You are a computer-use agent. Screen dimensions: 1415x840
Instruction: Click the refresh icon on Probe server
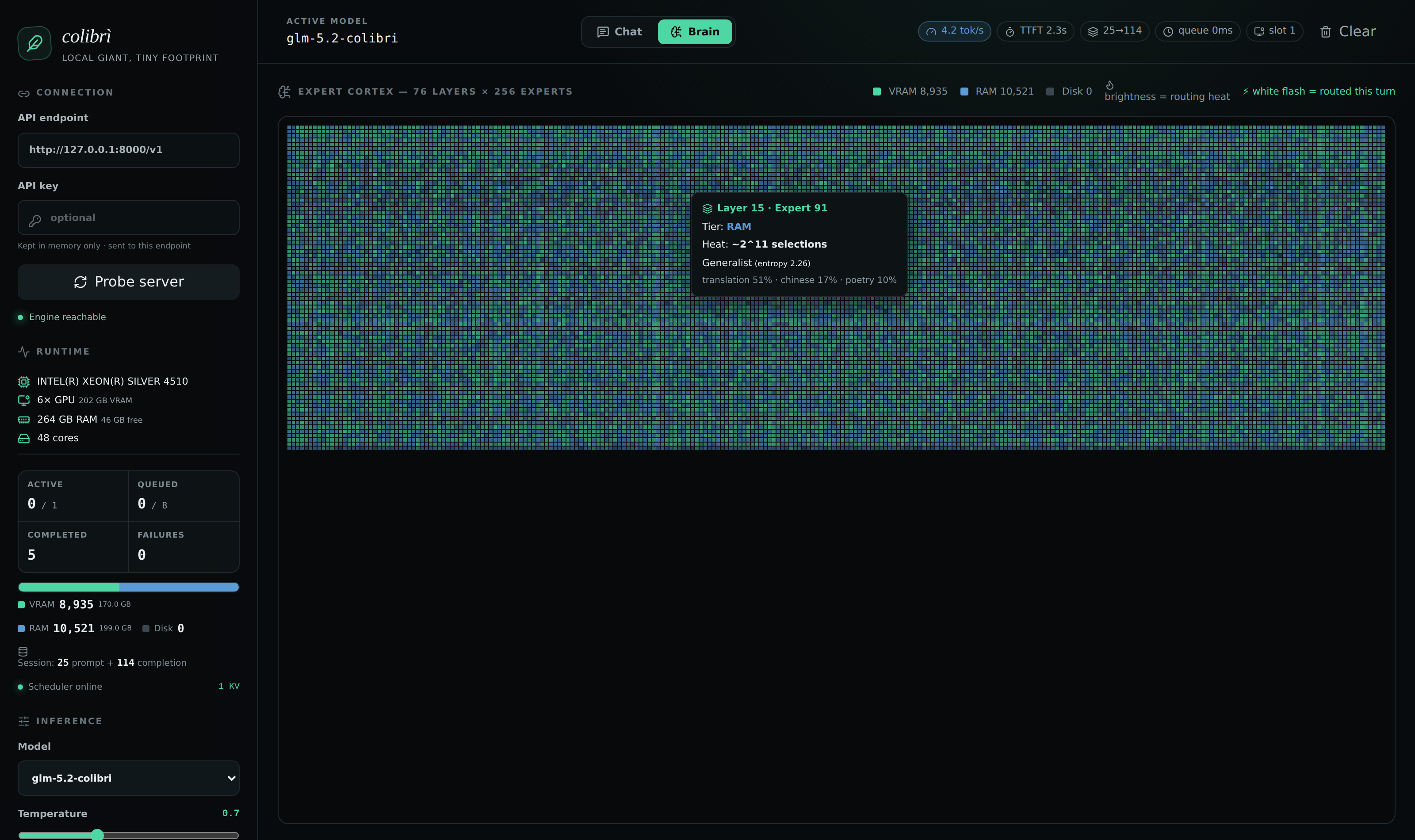pyautogui.click(x=80, y=282)
